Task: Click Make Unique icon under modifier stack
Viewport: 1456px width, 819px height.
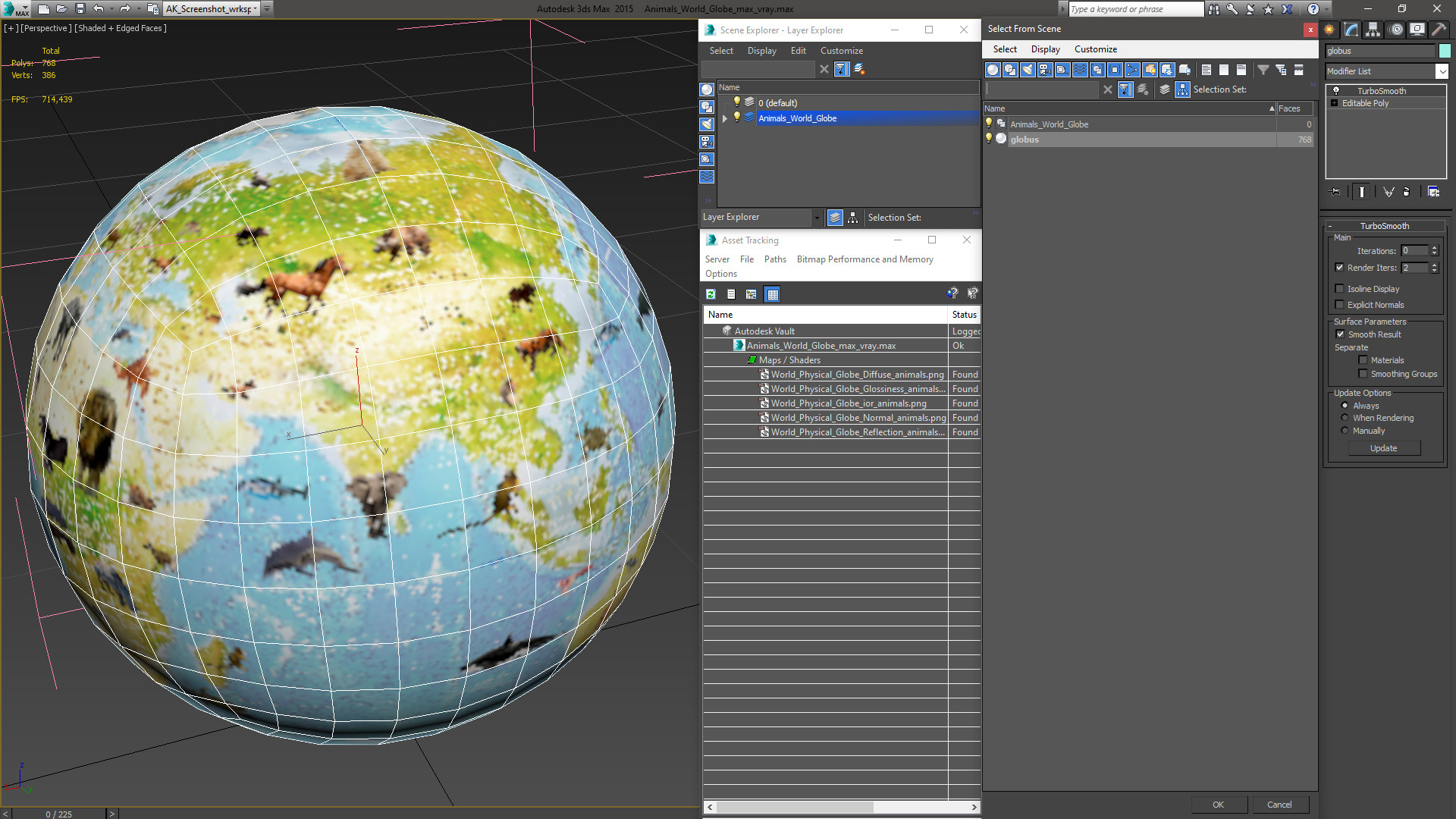Action: [1389, 192]
